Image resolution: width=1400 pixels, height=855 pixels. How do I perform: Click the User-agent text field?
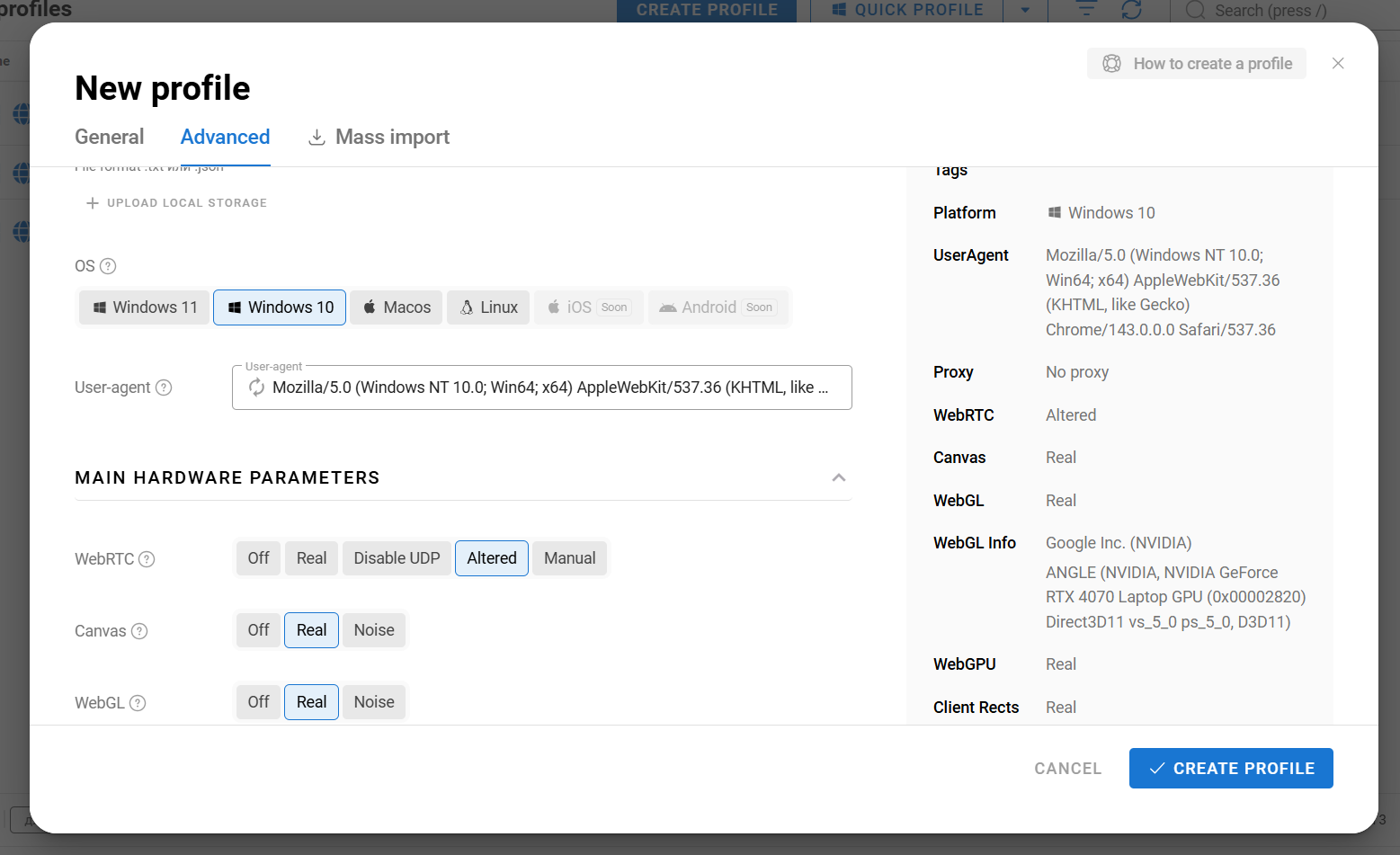click(x=542, y=387)
